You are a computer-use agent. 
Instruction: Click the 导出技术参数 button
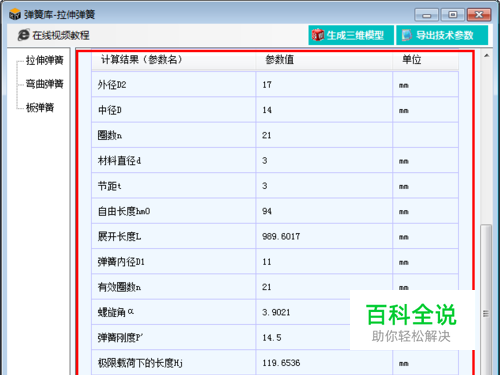tap(442, 35)
